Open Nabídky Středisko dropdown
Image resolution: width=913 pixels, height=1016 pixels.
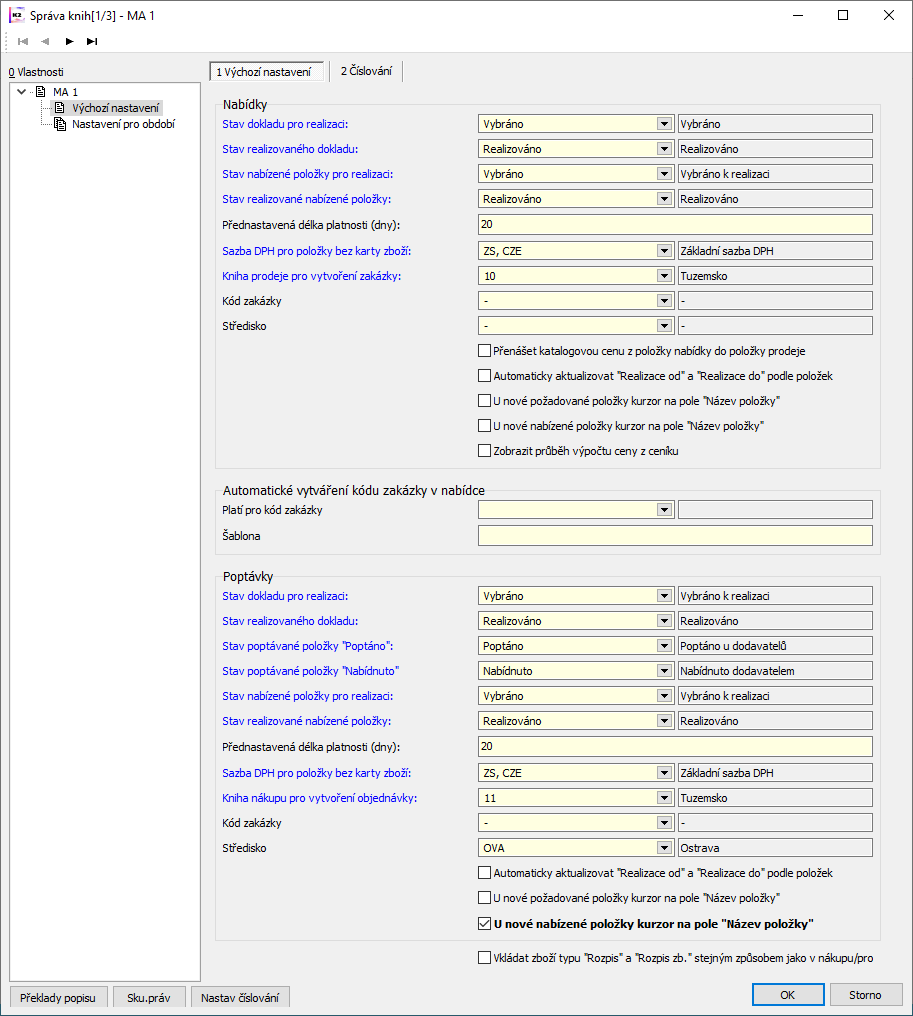pos(664,326)
